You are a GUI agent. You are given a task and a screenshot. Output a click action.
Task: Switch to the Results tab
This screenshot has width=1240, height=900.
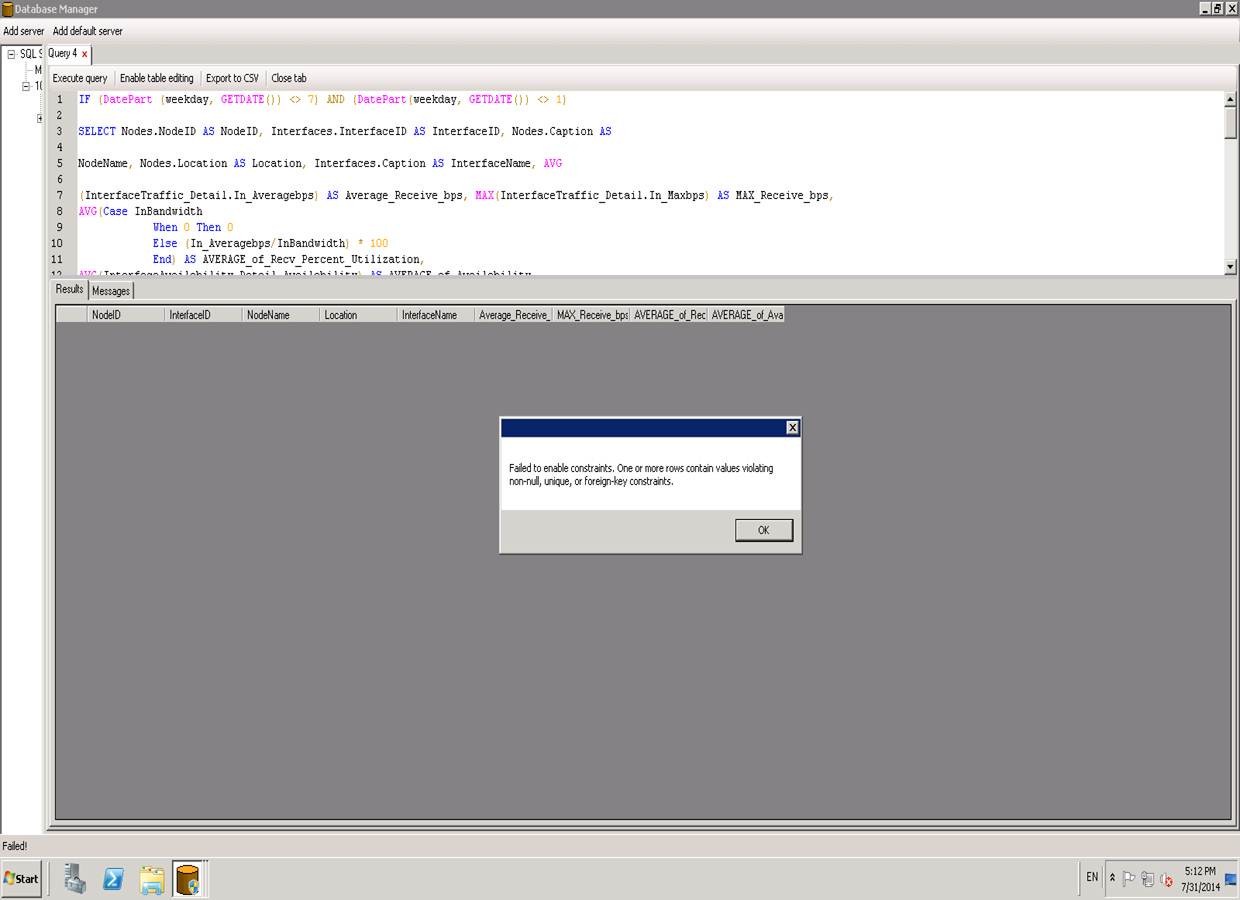click(x=69, y=289)
